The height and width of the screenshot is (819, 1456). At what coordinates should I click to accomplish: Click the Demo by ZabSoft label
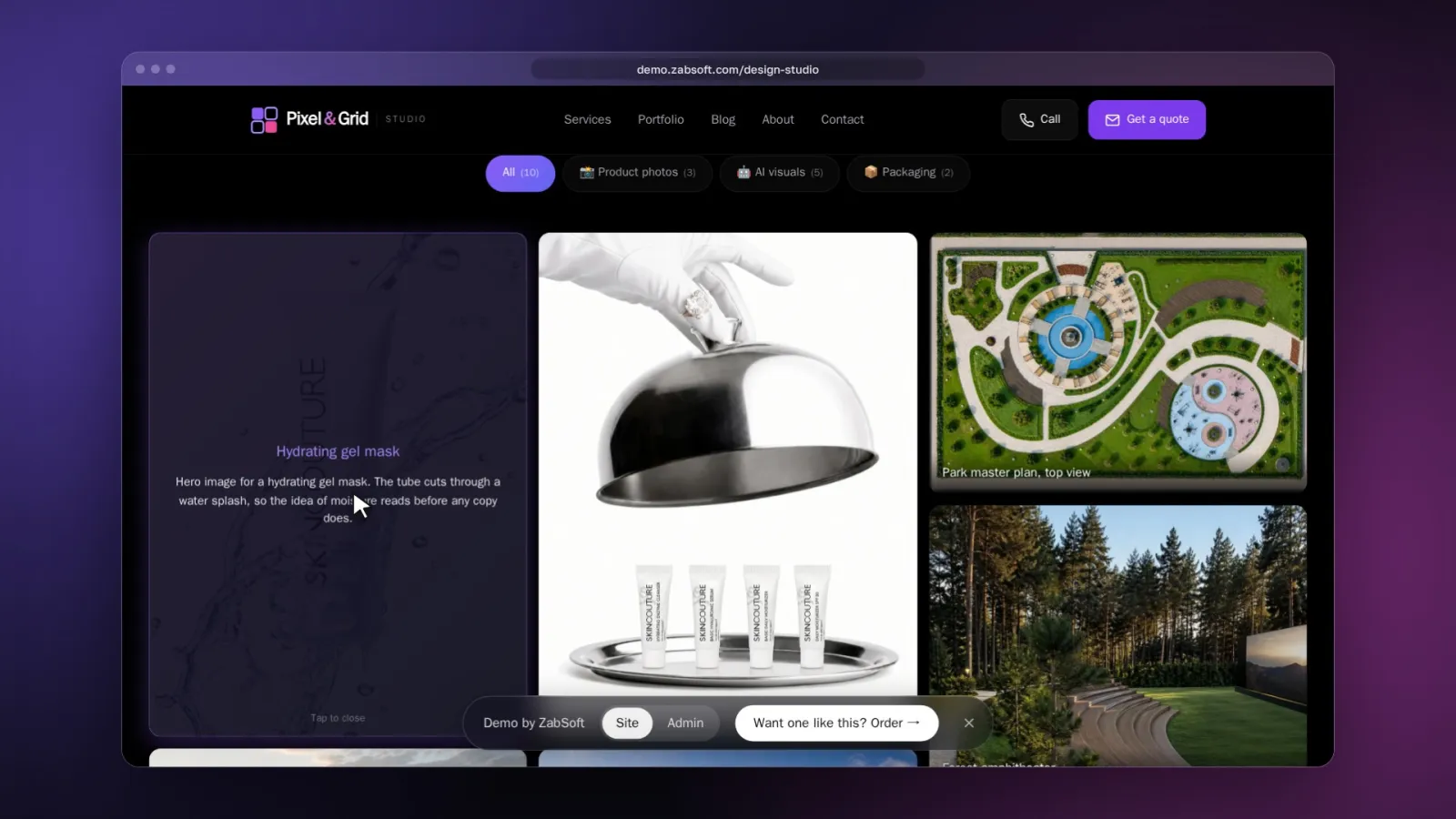534,723
